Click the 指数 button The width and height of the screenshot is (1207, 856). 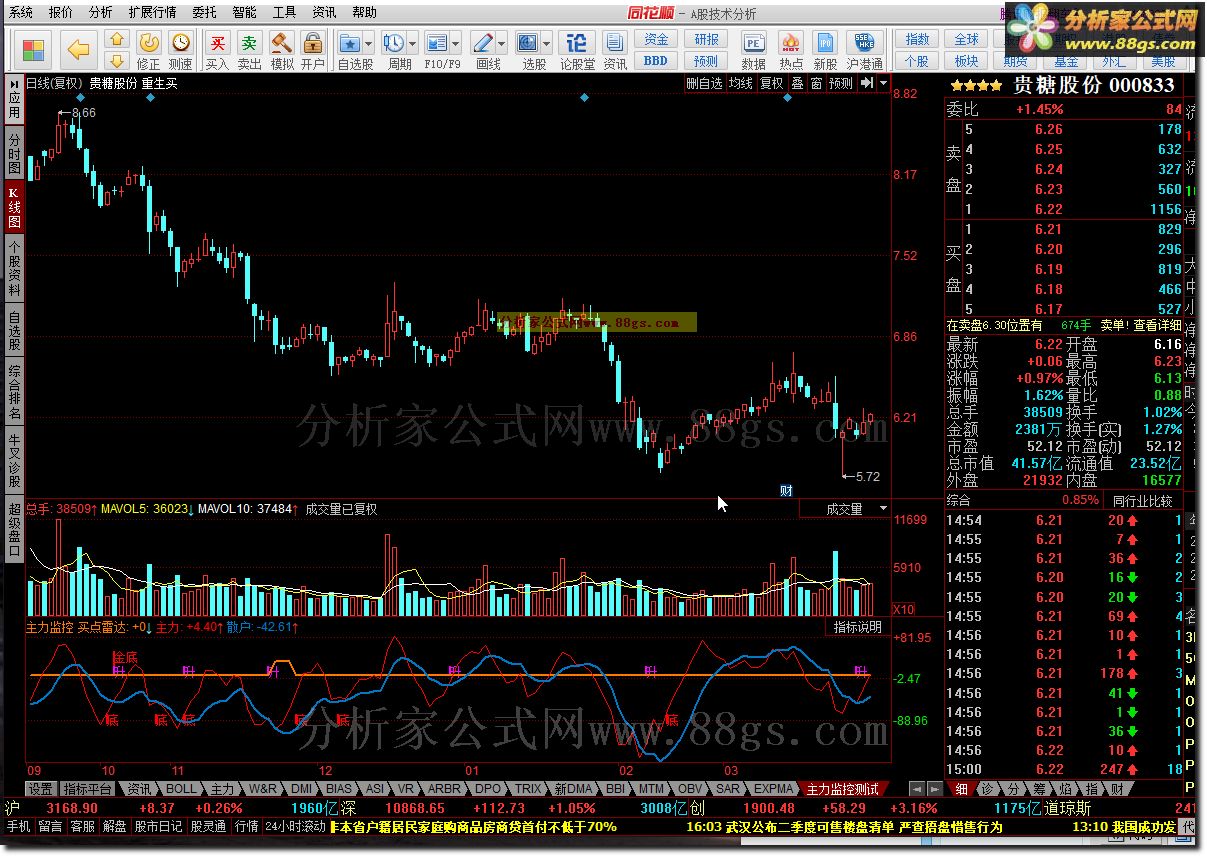click(917, 39)
